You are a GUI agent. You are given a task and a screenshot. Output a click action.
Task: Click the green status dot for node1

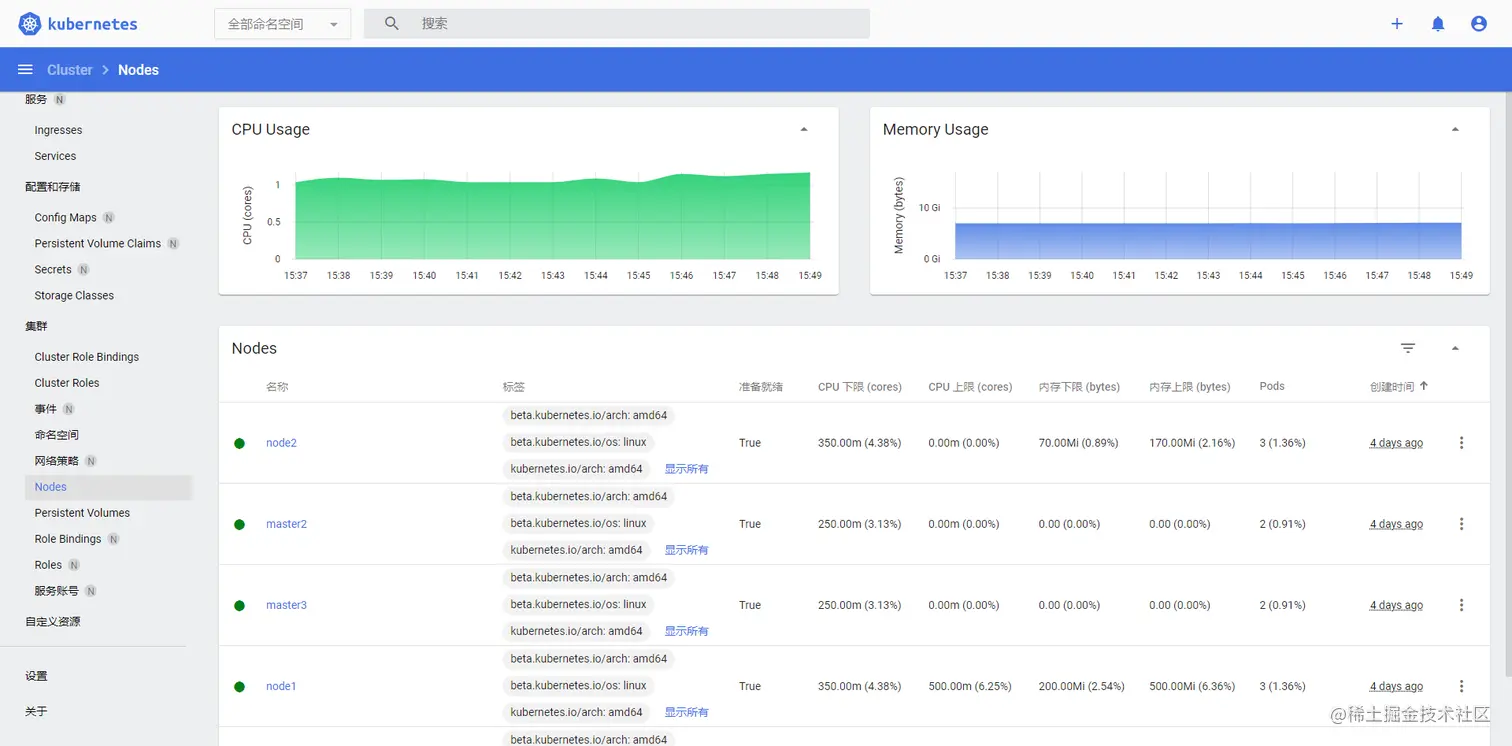tap(240, 686)
